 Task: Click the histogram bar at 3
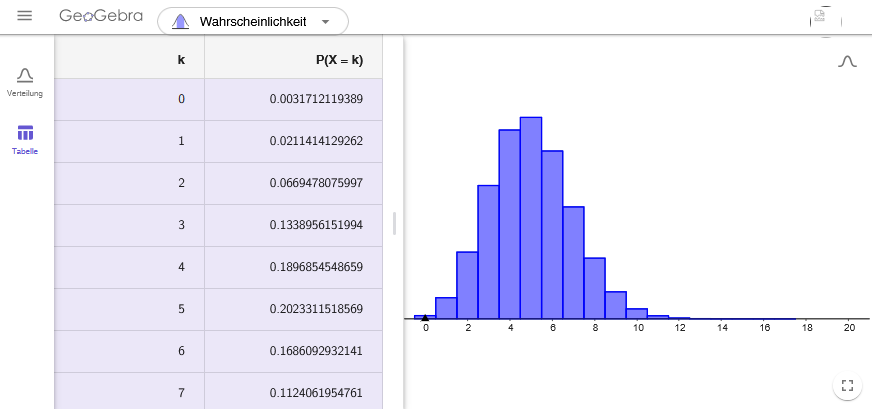489,252
